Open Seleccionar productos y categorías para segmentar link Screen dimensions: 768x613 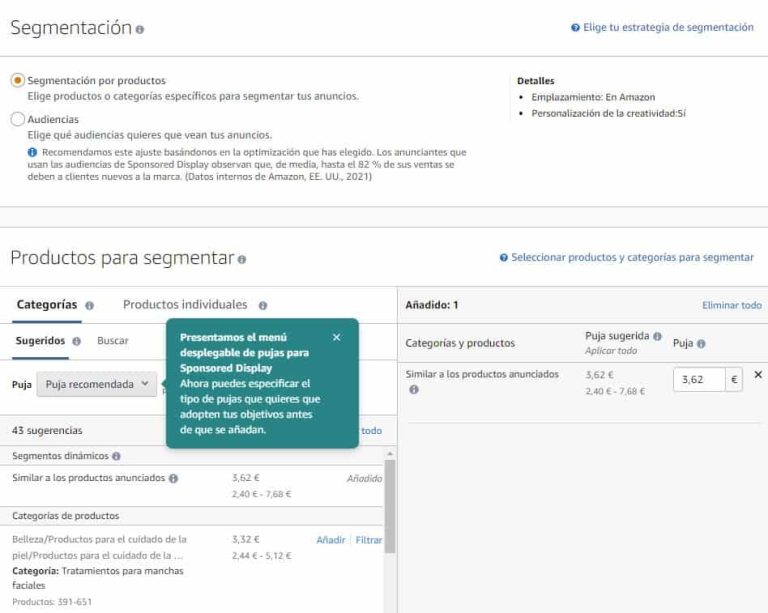(632, 258)
